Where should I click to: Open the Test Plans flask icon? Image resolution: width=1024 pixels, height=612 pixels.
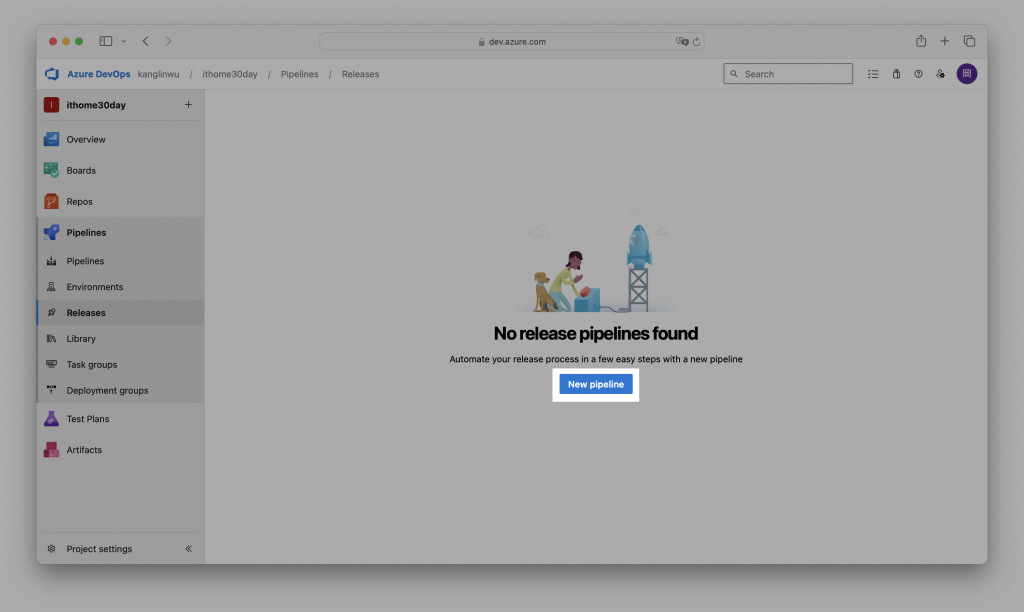click(52, 419)
